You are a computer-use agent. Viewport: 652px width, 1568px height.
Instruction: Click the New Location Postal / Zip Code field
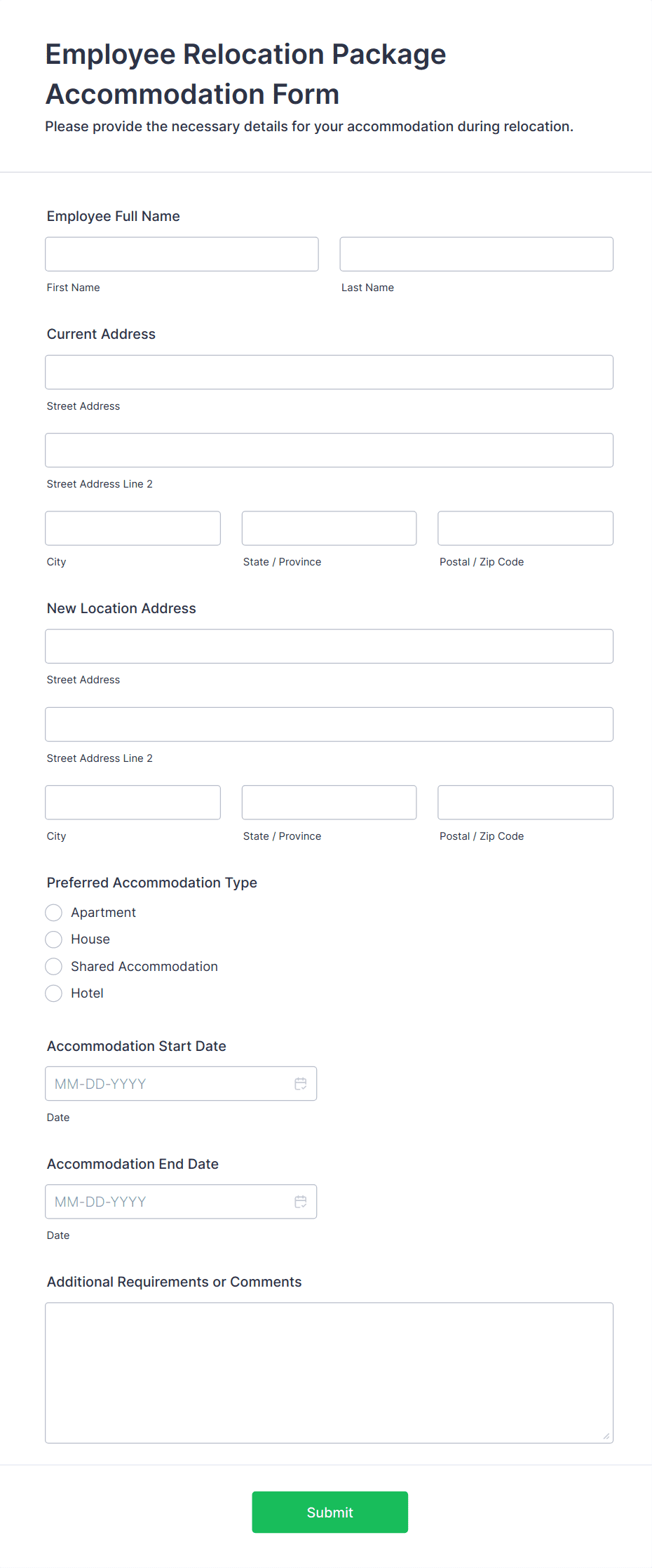(524, 802)
